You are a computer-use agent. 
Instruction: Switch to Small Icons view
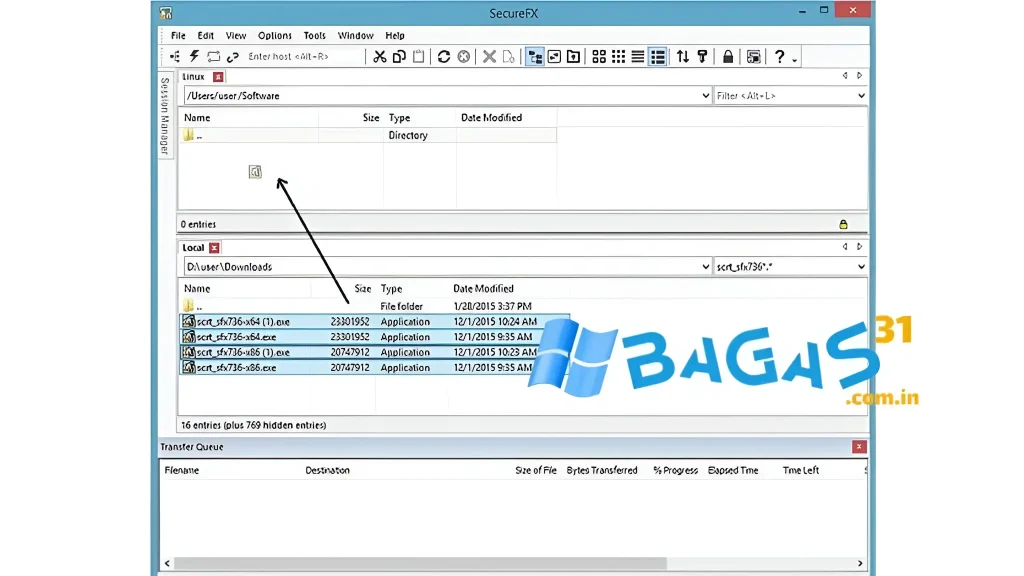[x=618, y=57]
